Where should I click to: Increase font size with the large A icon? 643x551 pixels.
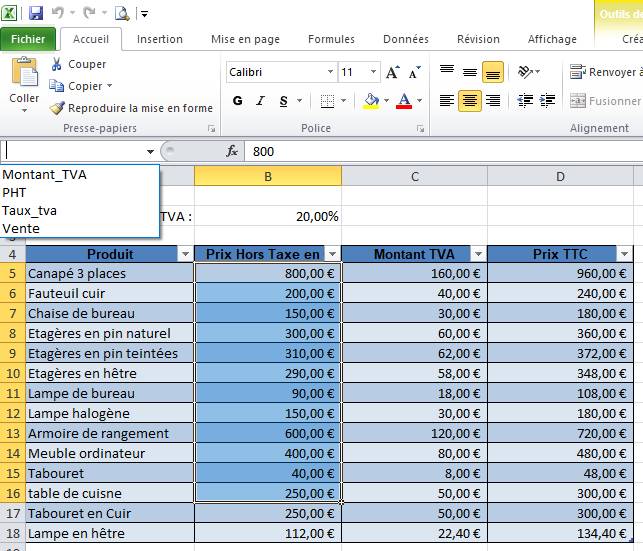(x=392, y=73)
